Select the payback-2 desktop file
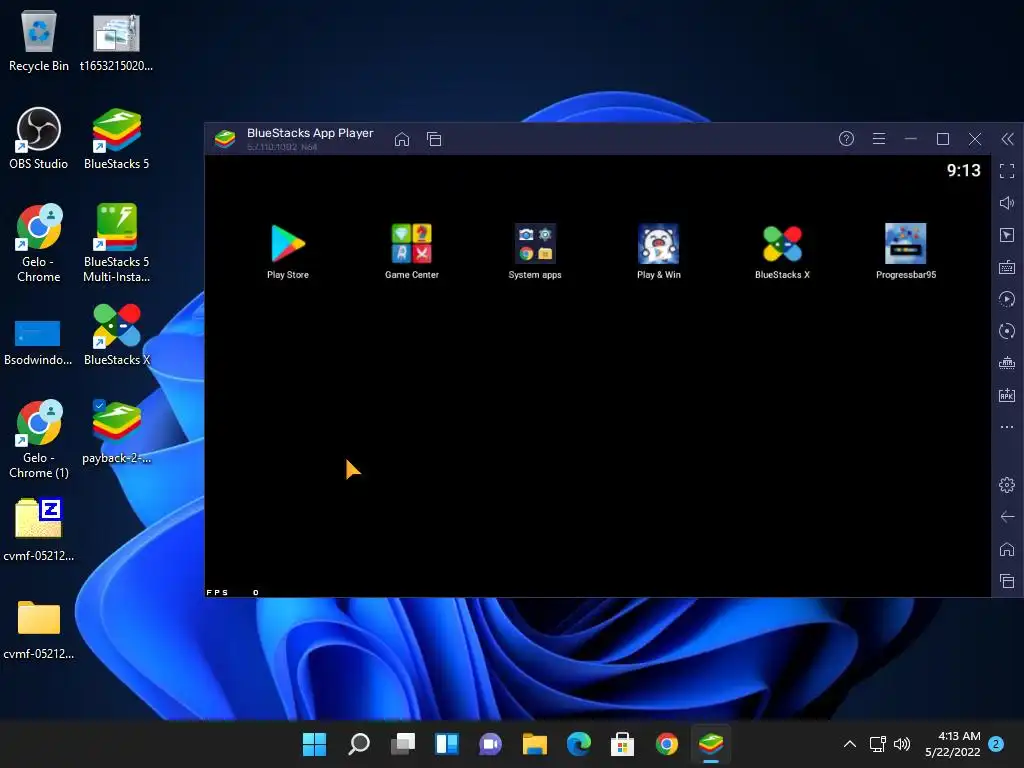 click(x=116, y=432)
